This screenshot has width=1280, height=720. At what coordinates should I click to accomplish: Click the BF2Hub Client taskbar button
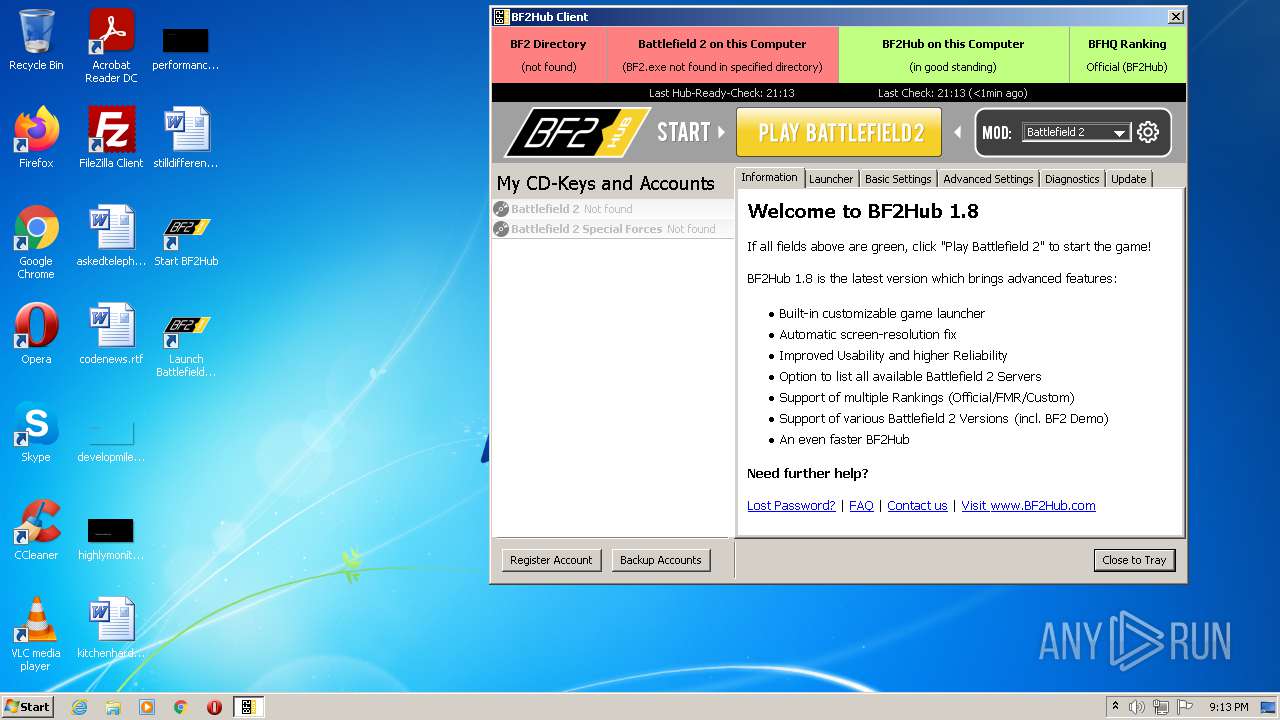[x=248, y=707]
